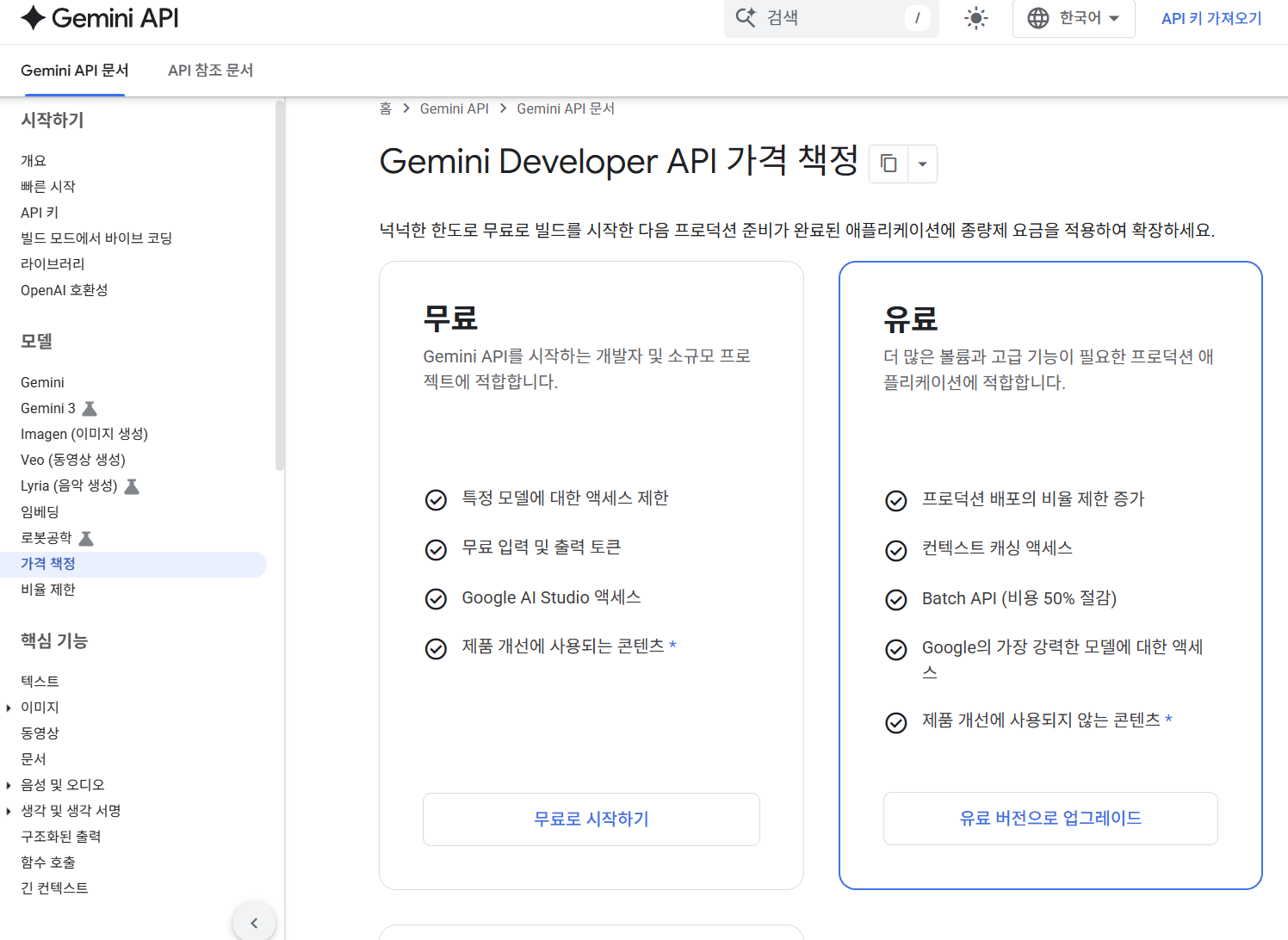The width and height of the screenshot is (1288, 940).
Task: Click the Gemini API logo
Action: coord(100,18)
